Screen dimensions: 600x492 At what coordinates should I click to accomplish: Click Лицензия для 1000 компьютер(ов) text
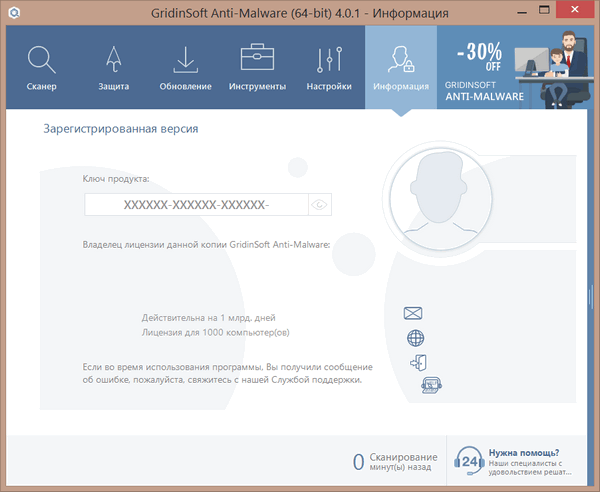coord(215,332)
